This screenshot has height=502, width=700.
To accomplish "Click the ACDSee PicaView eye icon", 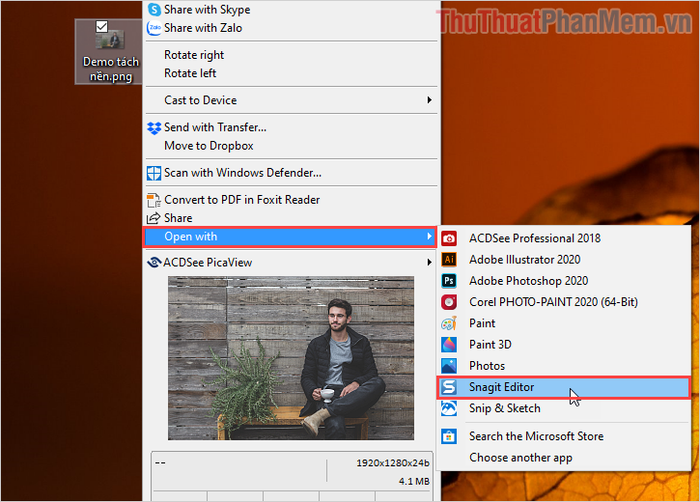I will coord(154,263).
